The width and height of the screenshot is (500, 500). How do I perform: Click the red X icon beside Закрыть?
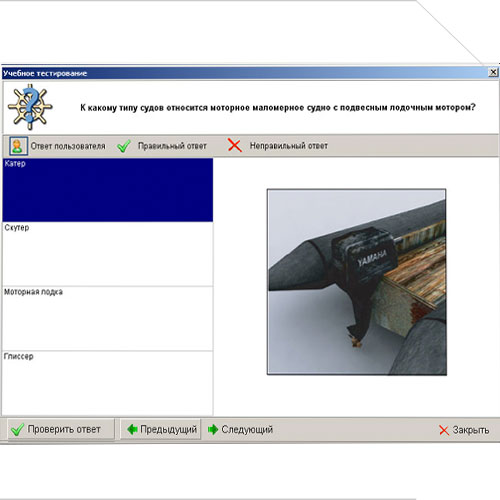(444, 430)
